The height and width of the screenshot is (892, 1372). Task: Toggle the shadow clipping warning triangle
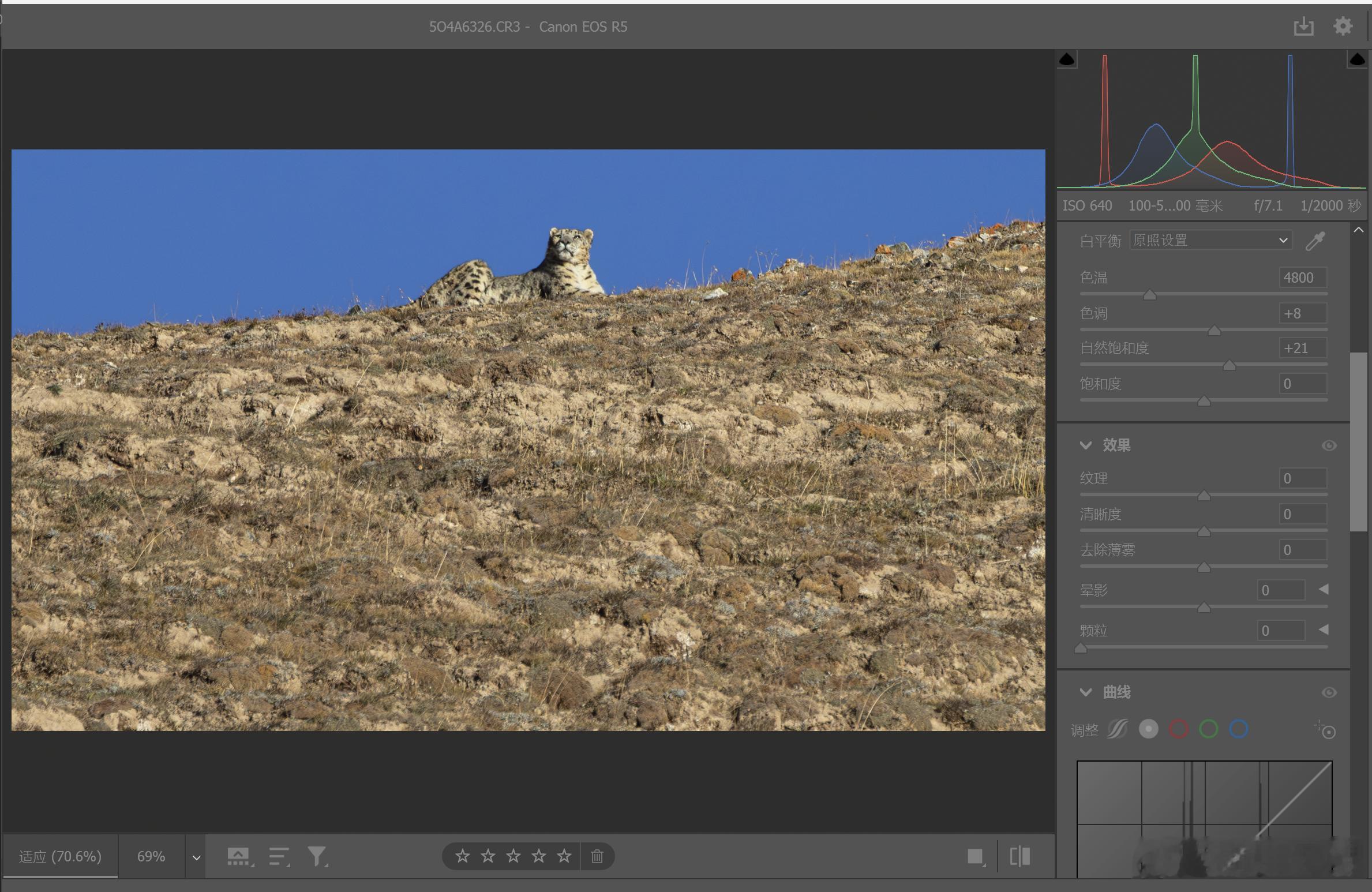[1067, 59]
